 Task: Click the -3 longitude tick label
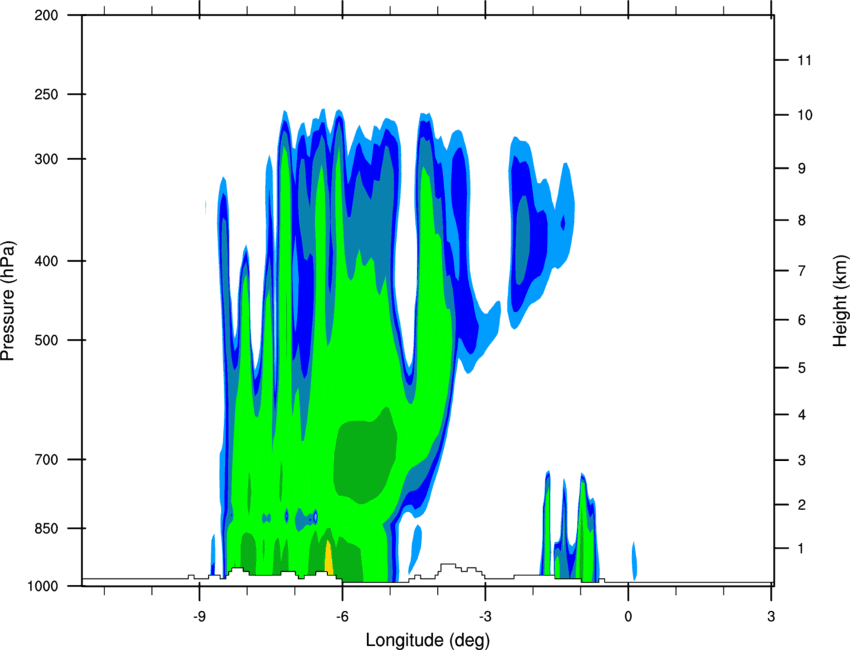(485, 617)
